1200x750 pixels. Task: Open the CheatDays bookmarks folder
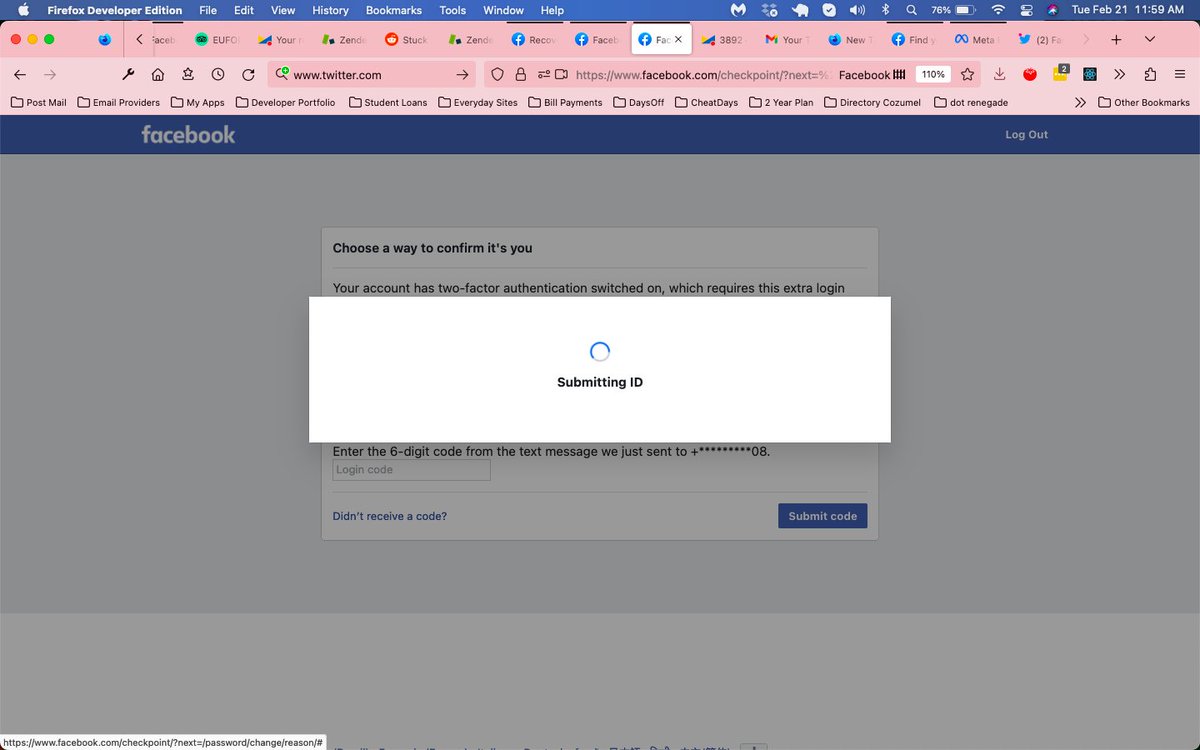[x=706, y=102]
